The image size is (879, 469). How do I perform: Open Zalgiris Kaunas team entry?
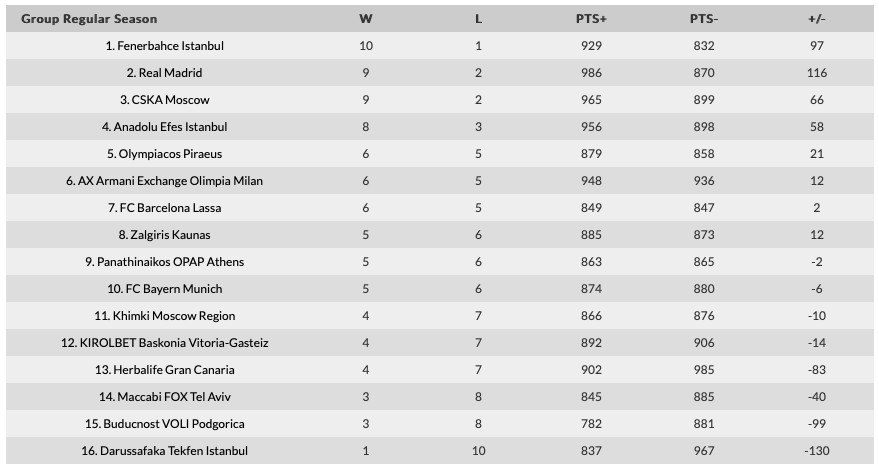(x=171, y=235)
